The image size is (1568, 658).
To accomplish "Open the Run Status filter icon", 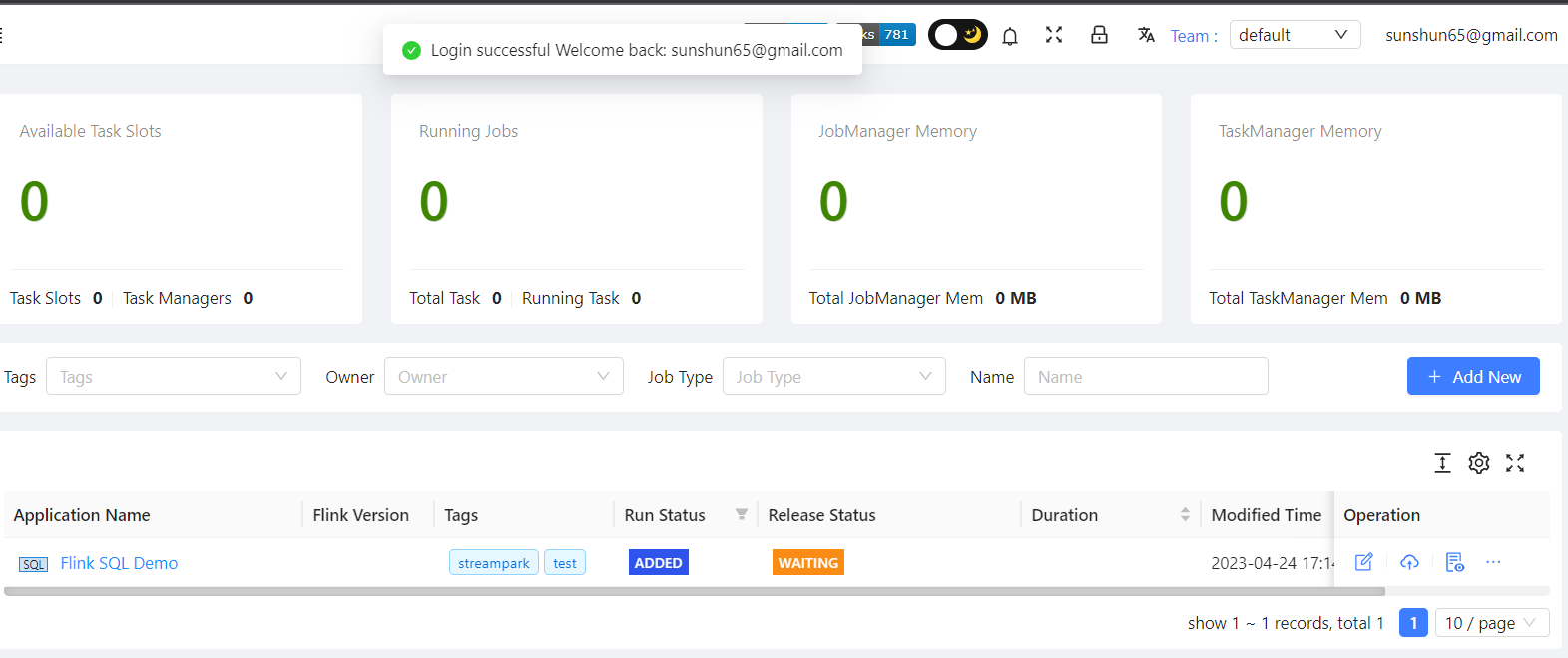I will [741, 515].
